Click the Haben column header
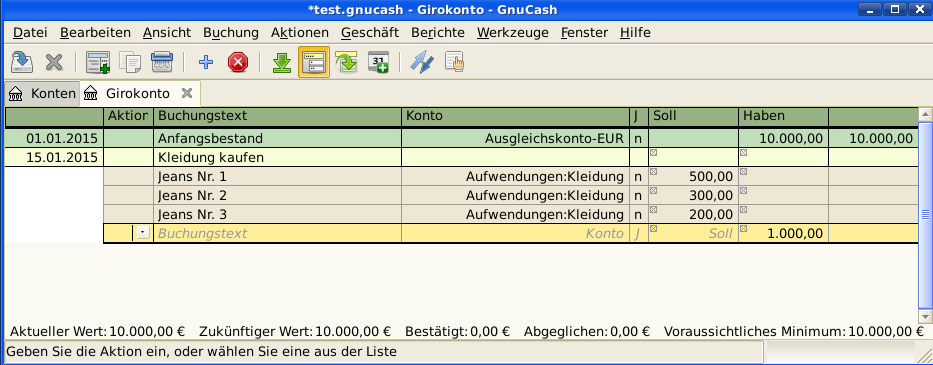The image size is (933, 365). tap(784, 117)
